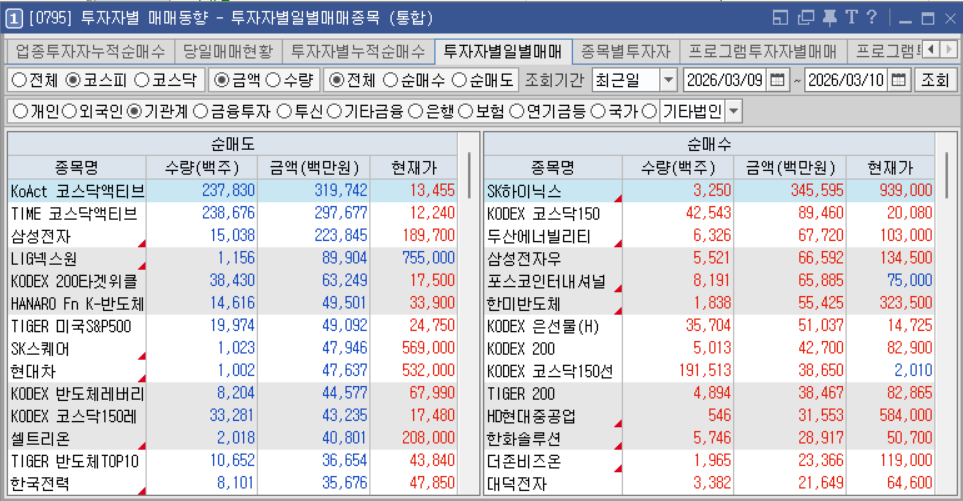Select the 순매도 filter radio button
The height and width of the screenshot is (501, 963).
[x=459, y=80]
